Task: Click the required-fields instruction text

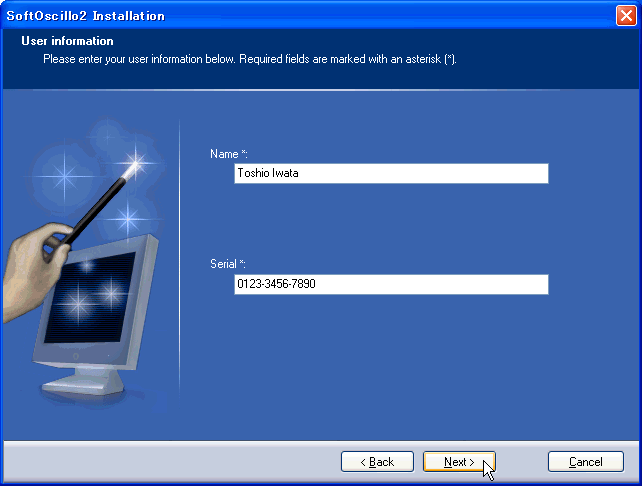Action: pyautogui.click(x=250, y=59)
